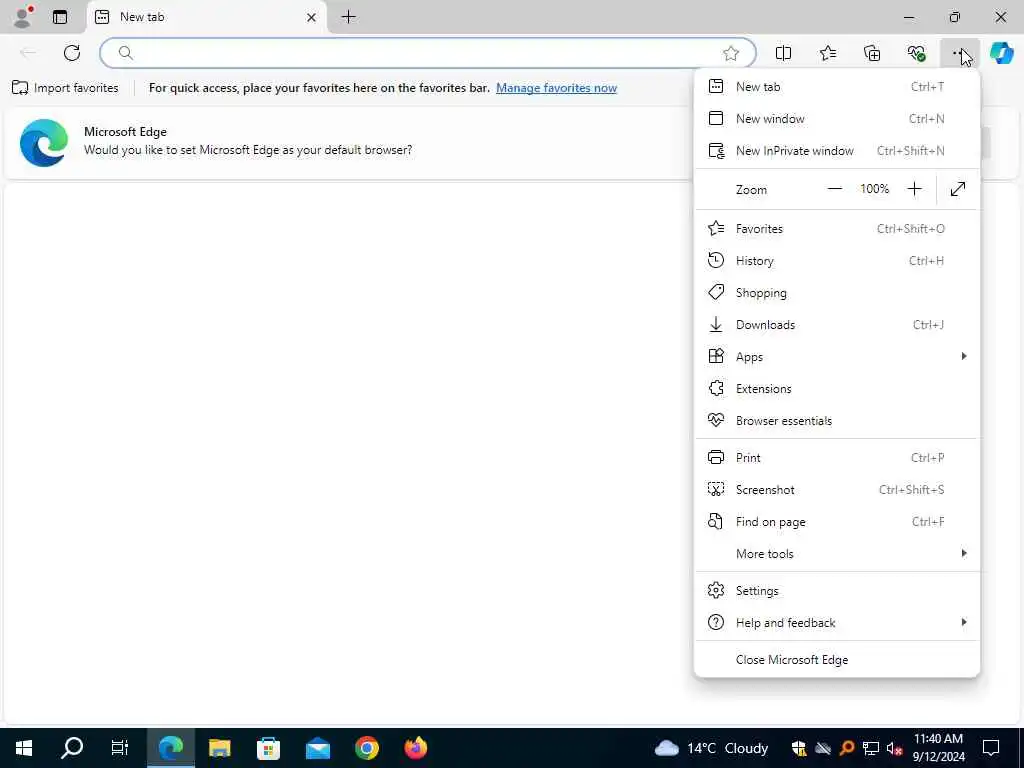Launch Google Chrome from the taskbar
This screenshot has height=768, width=1024.
(366, 748)
